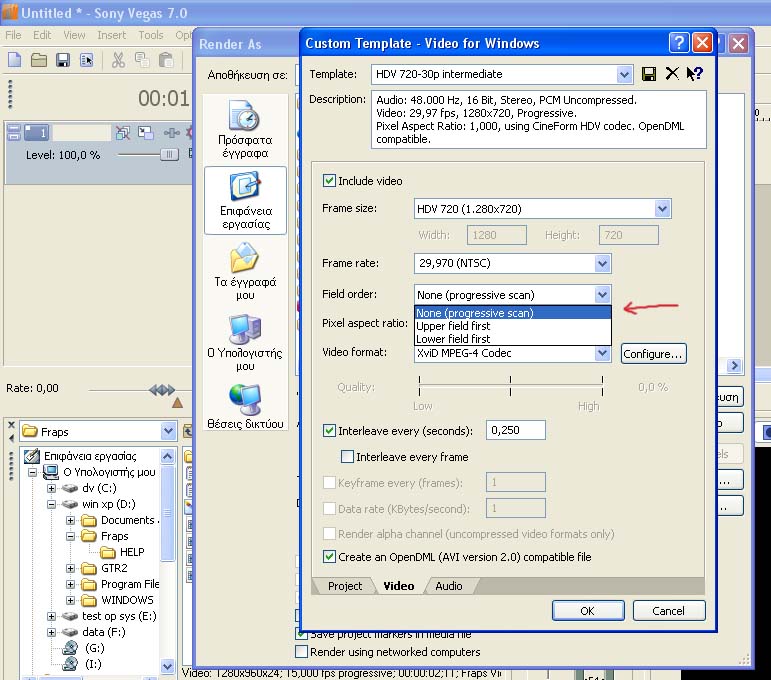Screen dimensions: 771x680
Task: Collapse the win xp (D:) drive node
Action: click(x=51, y=504)
